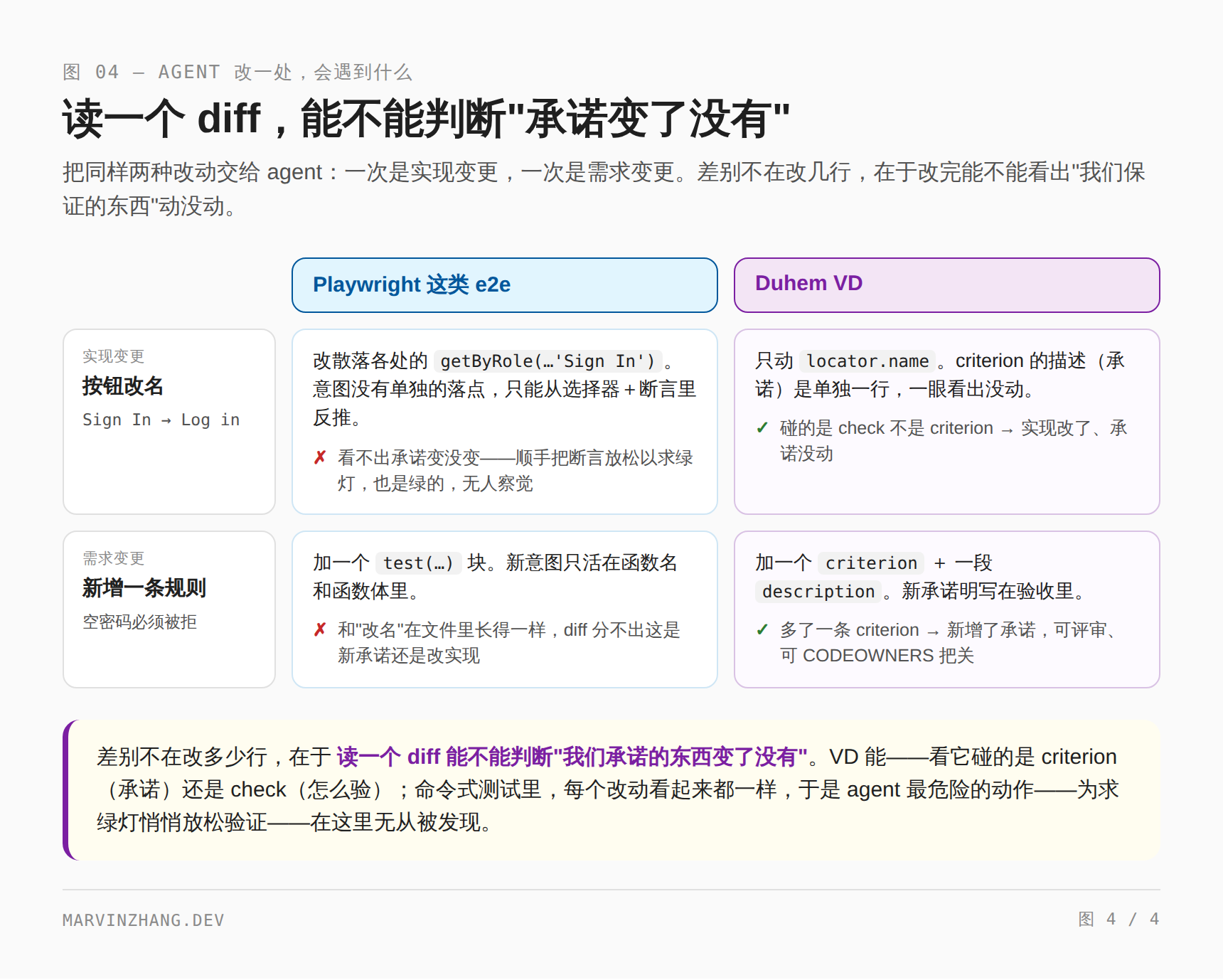
Task: Click the red X before '和"改名"在文件里长得一样'
Action: coord(320,630)
